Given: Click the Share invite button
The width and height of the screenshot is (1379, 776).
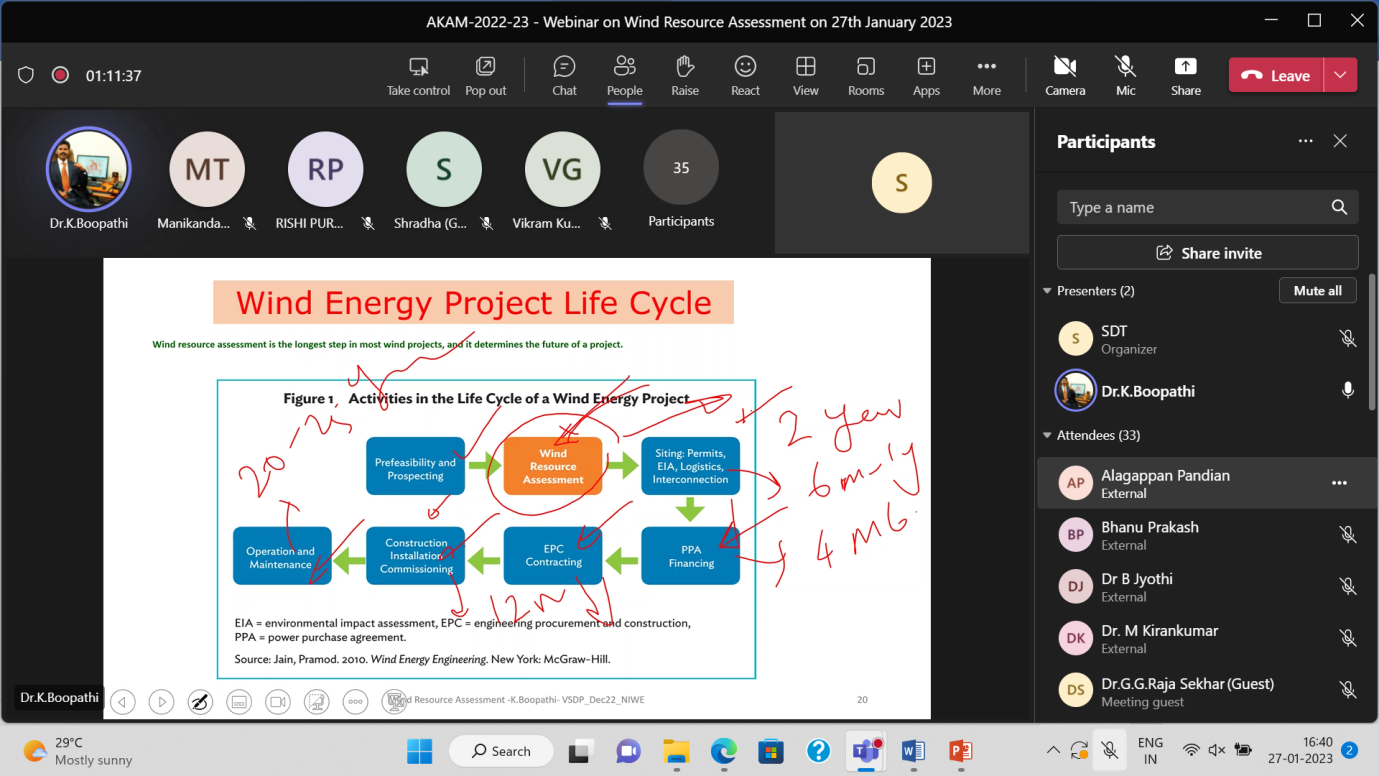Looking at the screenshot, I should click(x=1207, y=253).
